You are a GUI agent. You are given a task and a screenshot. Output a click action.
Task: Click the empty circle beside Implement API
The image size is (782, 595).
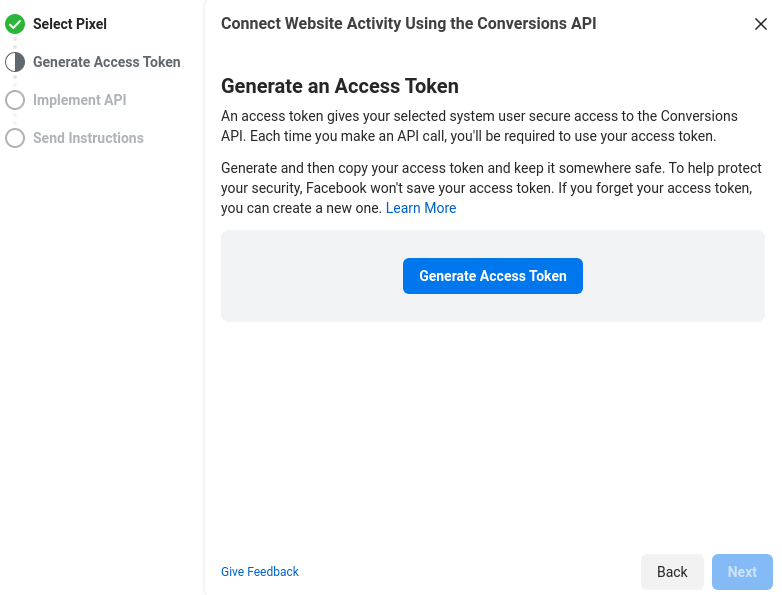point(15,100)
